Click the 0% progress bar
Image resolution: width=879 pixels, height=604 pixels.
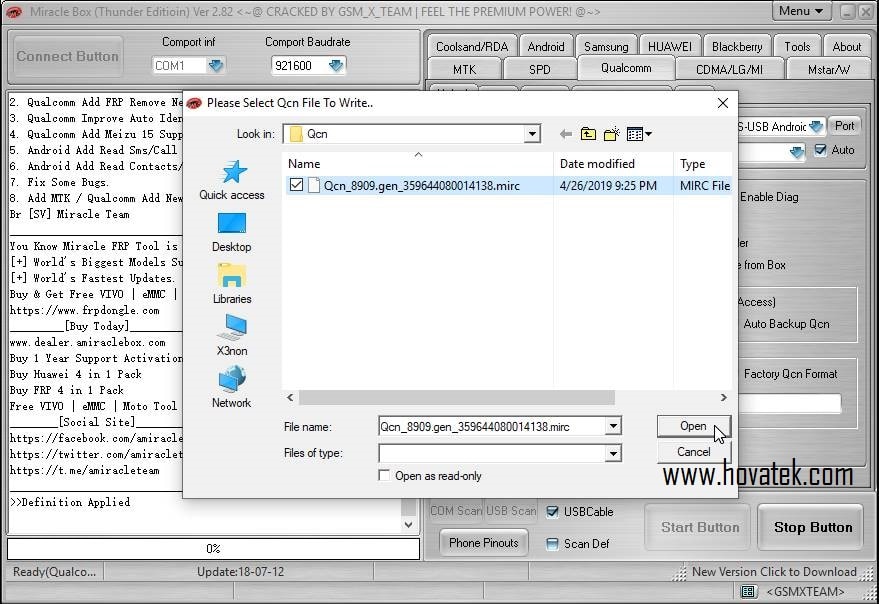pos(213,548)
